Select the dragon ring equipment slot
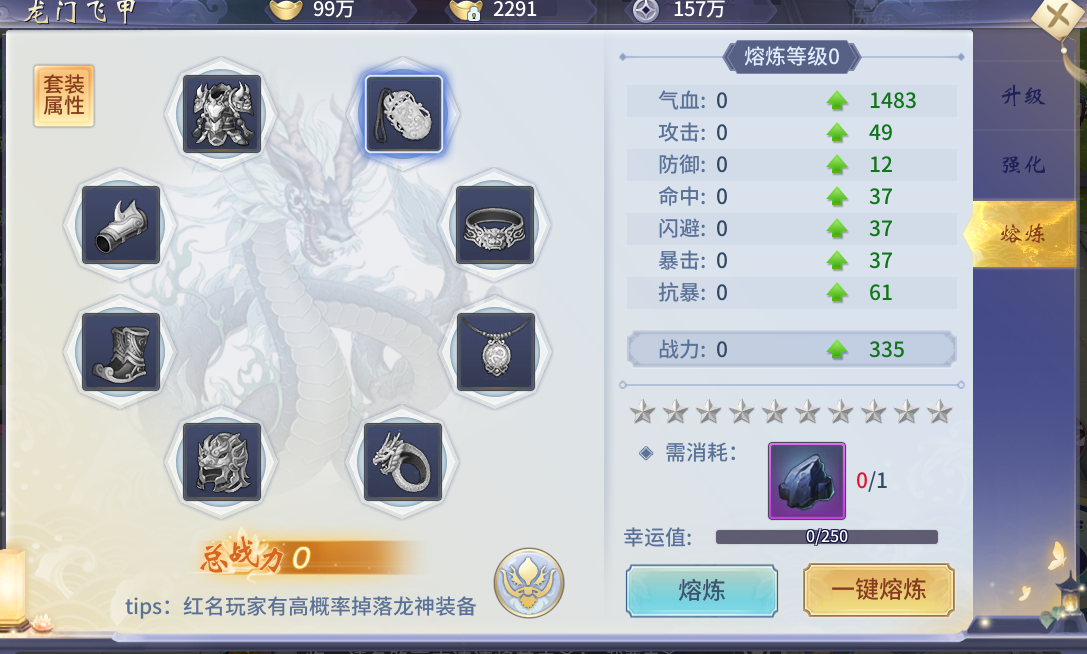The image size is (1087, 654). tap(403, 462)
